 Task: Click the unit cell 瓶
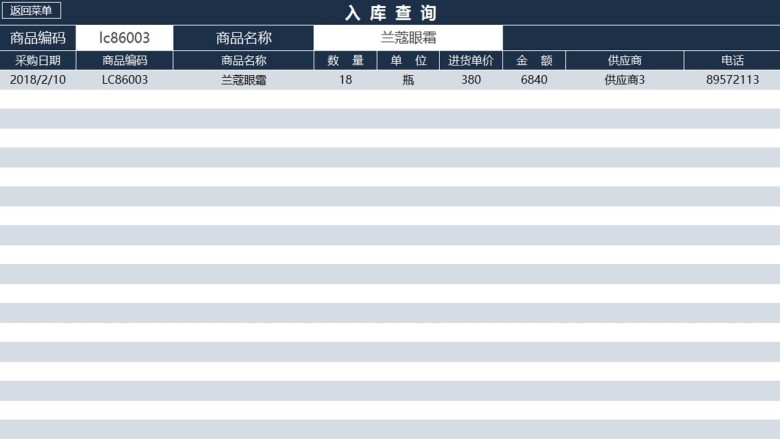click(x=408, y=80)
